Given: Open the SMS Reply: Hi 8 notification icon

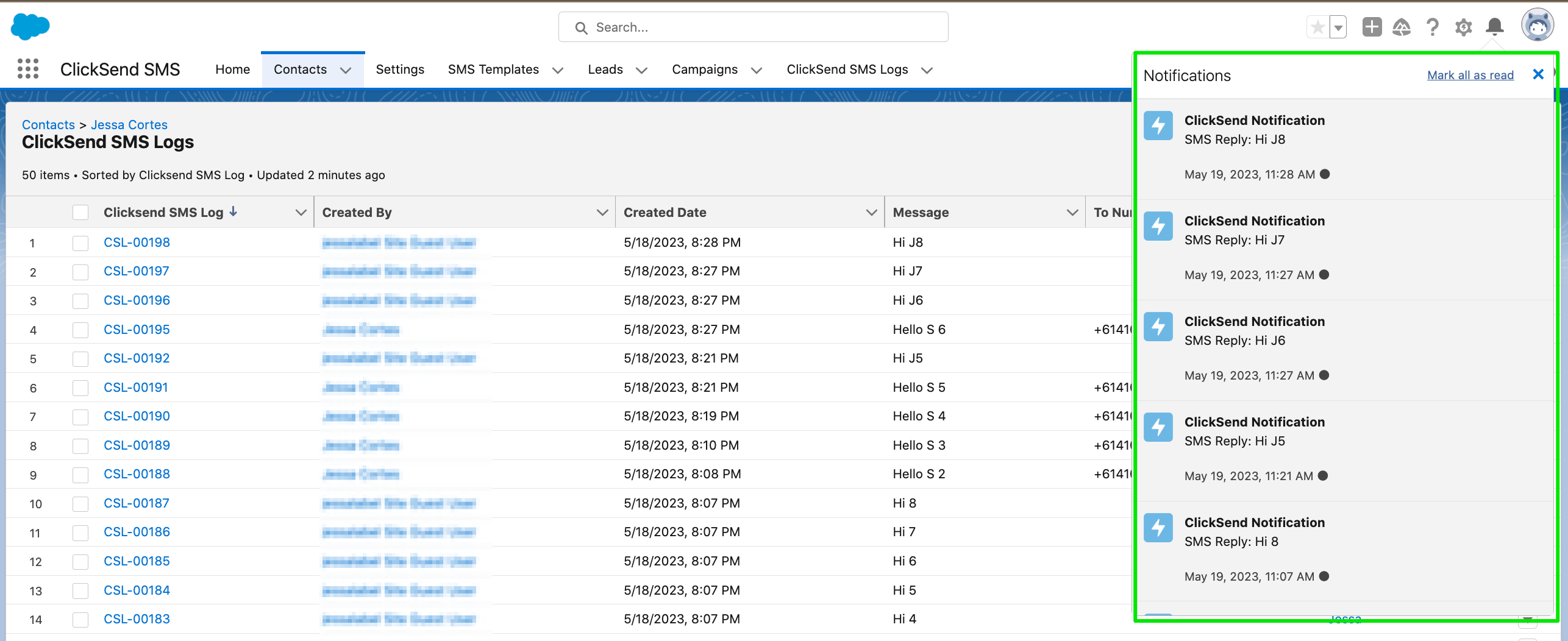Looking at the screenshot, I should coord(1158,528).
